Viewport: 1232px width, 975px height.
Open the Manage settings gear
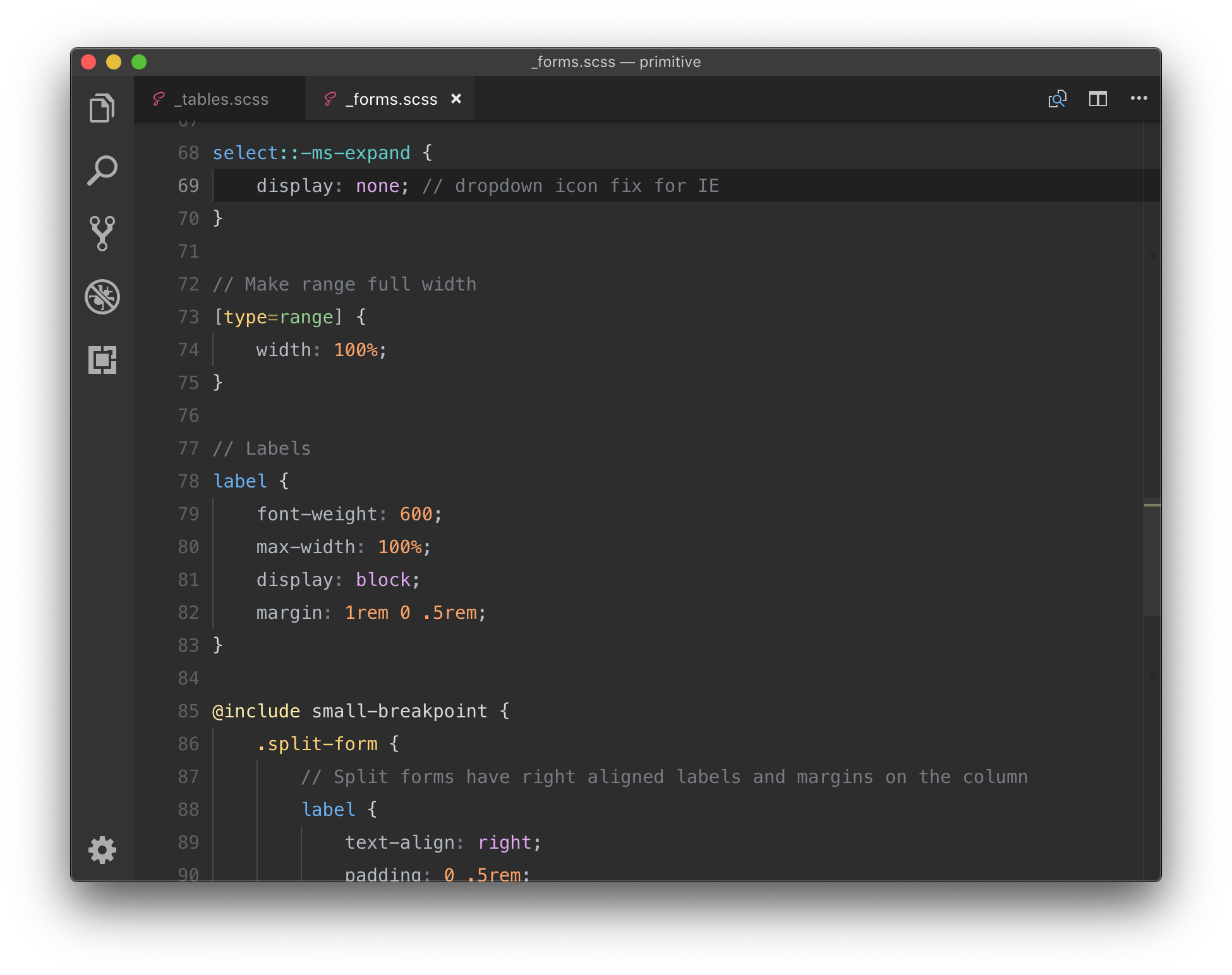[x=102, y=850]
